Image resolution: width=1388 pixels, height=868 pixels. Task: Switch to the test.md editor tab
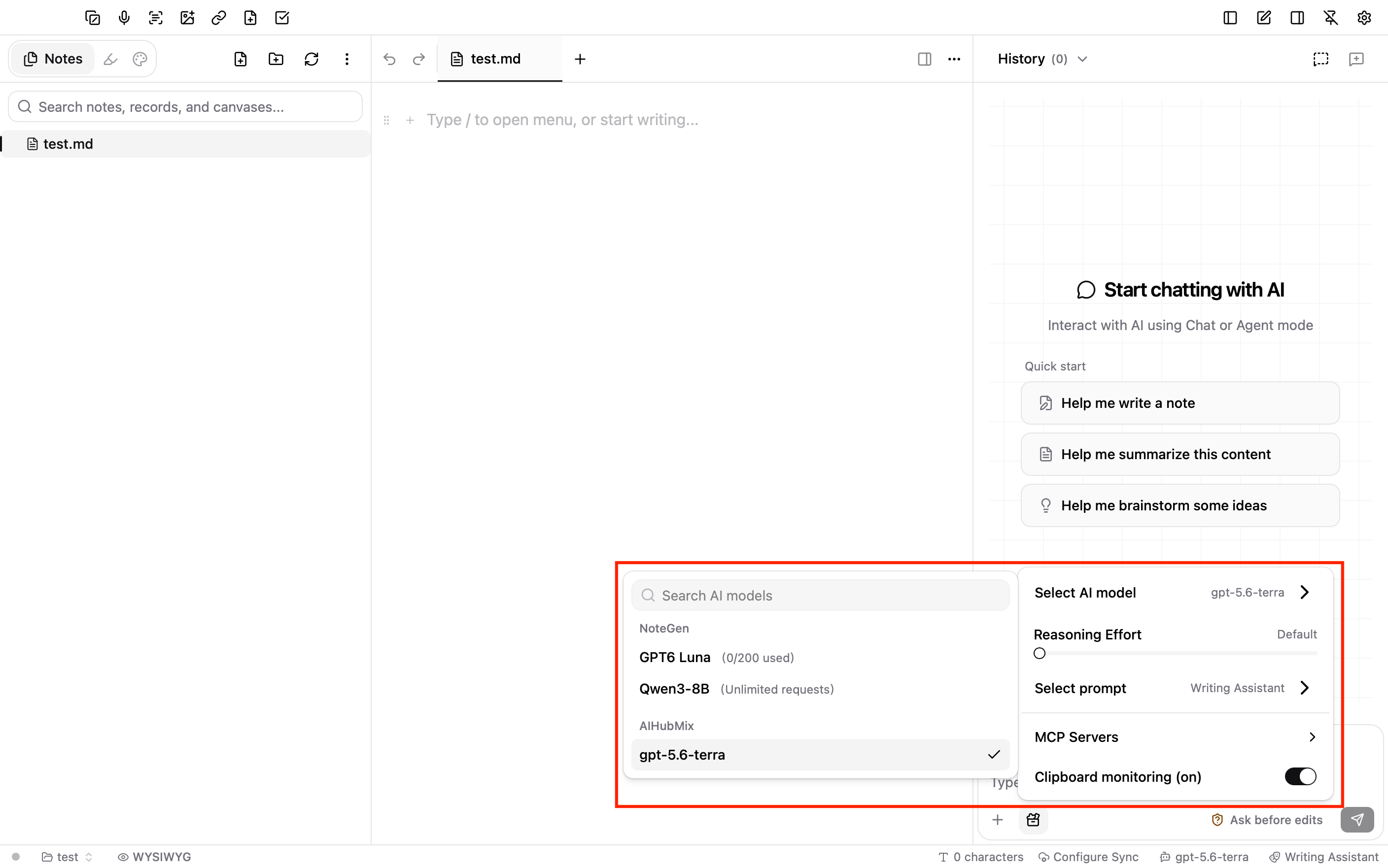point(500,59)
